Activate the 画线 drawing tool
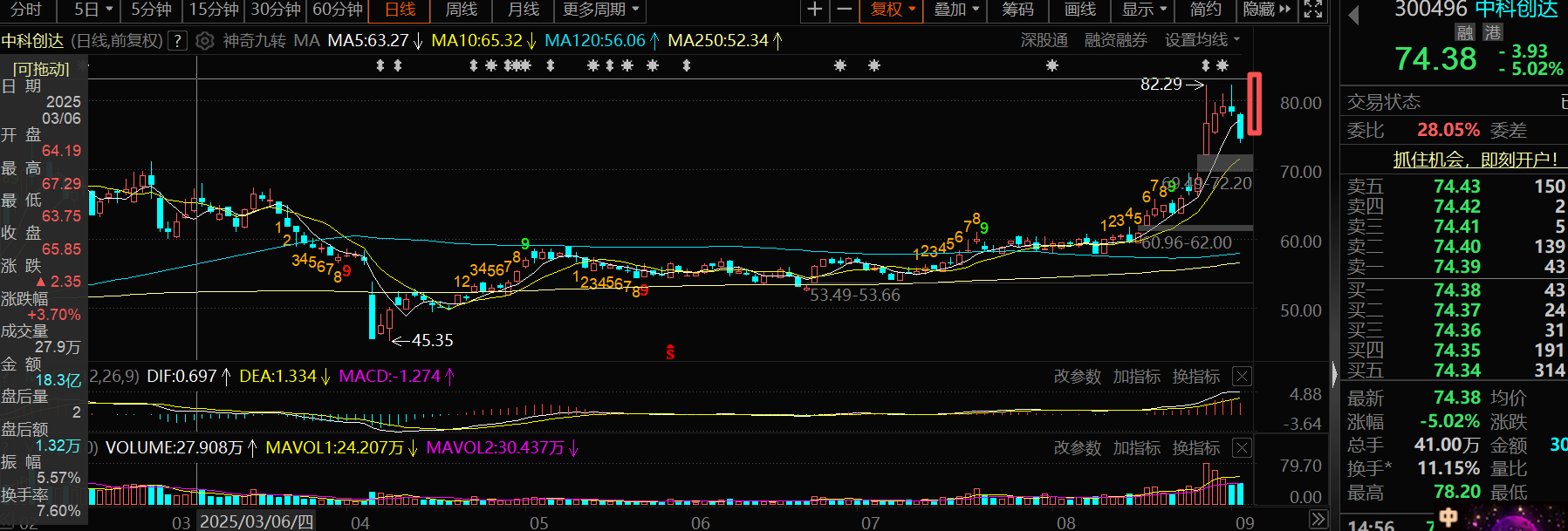This screenshot has width=1568, height=531. 1080,10
